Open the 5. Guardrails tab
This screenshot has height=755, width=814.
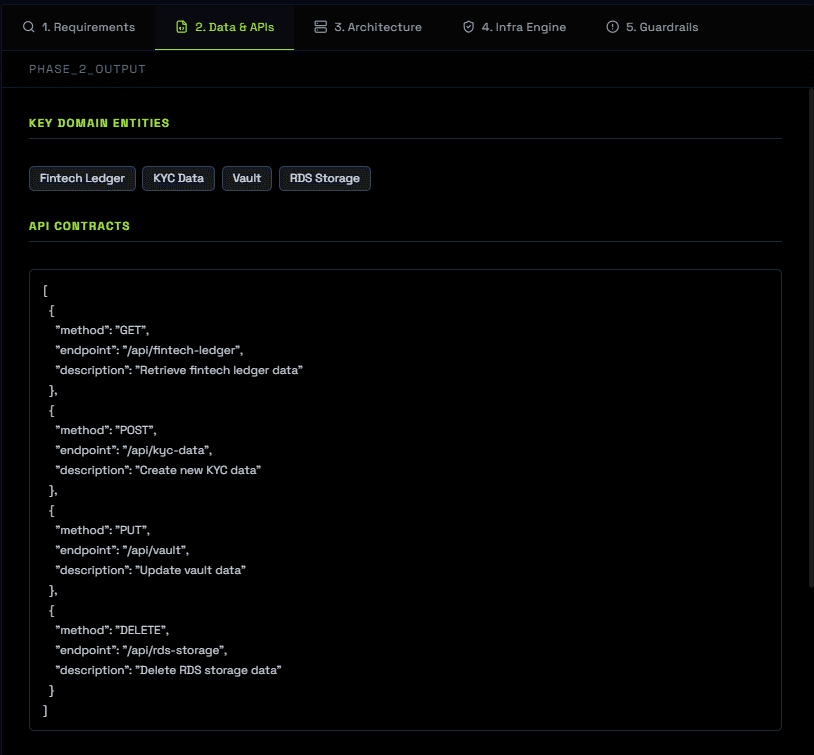tap(661, 27)
